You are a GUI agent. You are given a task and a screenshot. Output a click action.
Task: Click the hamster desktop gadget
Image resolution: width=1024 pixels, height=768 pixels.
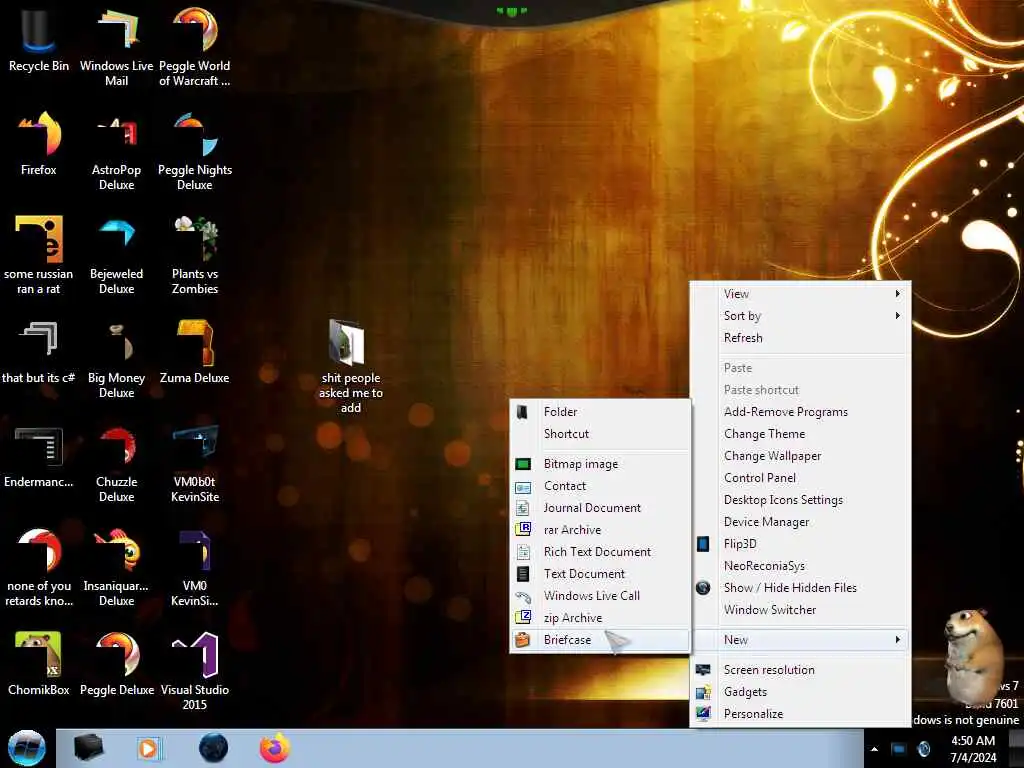973,656
